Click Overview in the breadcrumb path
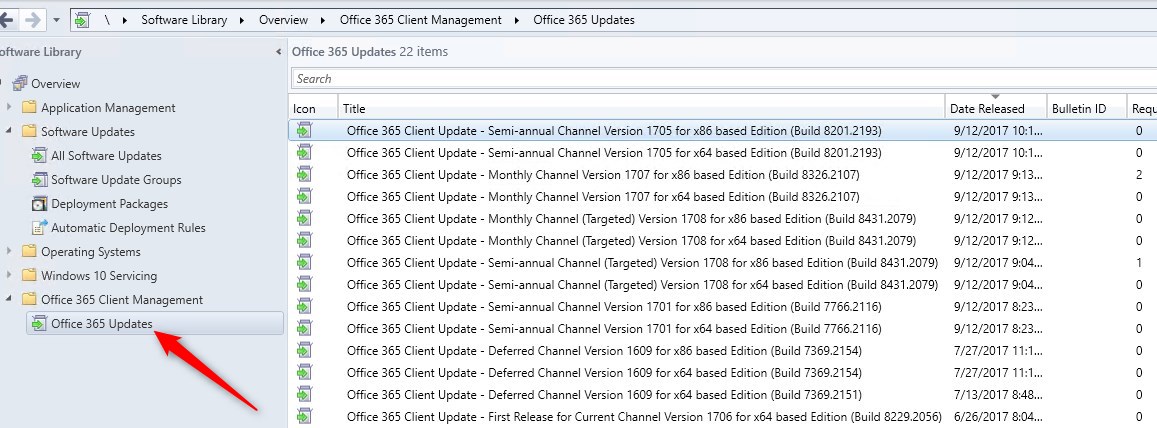This screenshot has height=428, width=1157. click(283, 20)
